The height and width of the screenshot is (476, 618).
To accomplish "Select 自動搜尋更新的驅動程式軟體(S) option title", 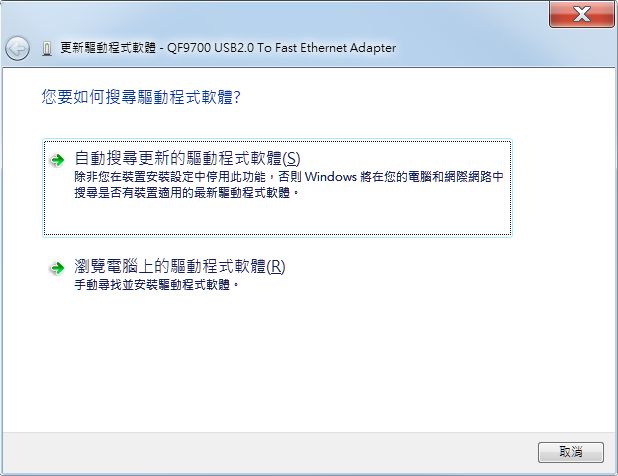I will tap(187, 158).
